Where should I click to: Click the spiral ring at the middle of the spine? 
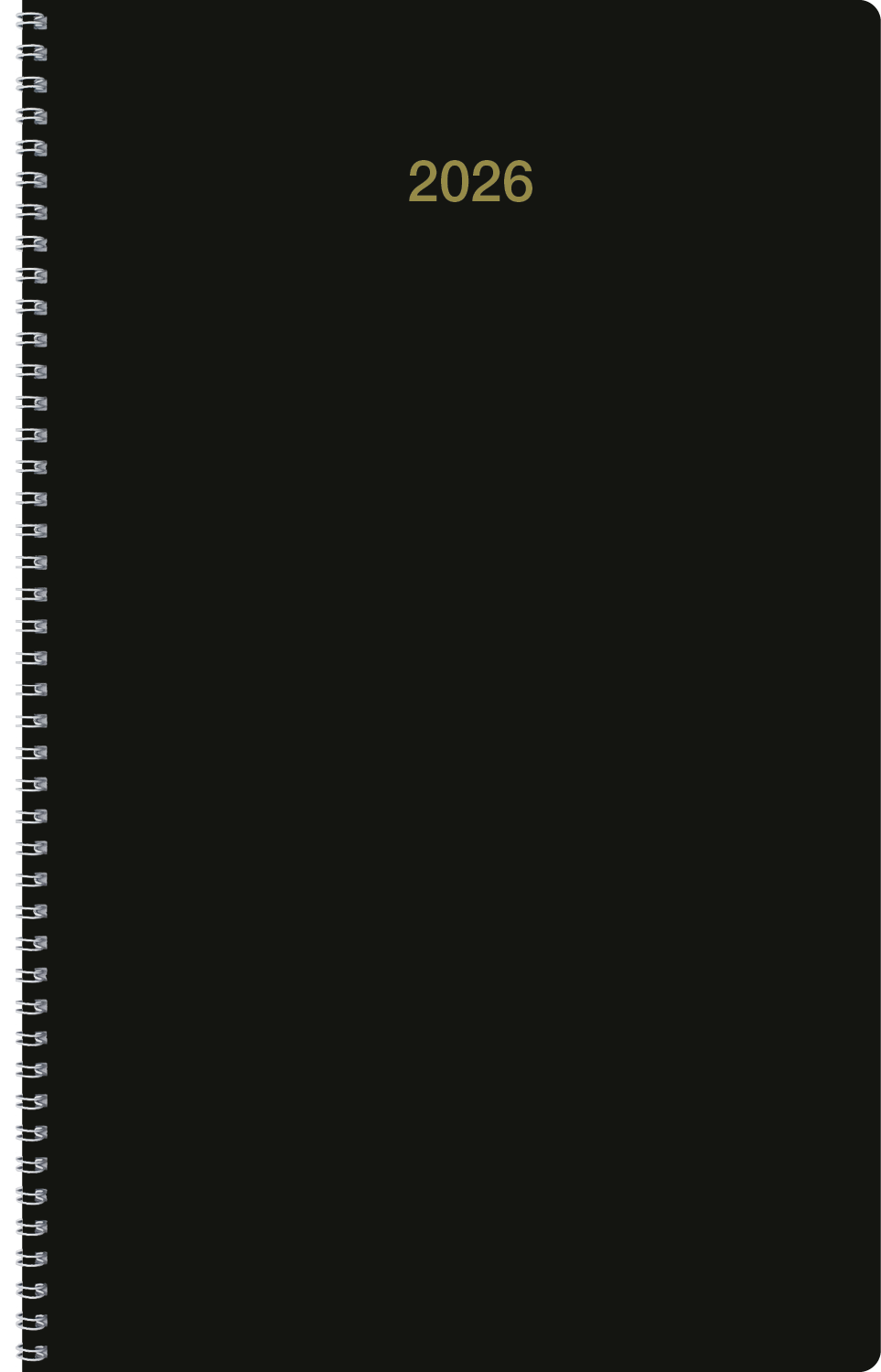[32, 689]
